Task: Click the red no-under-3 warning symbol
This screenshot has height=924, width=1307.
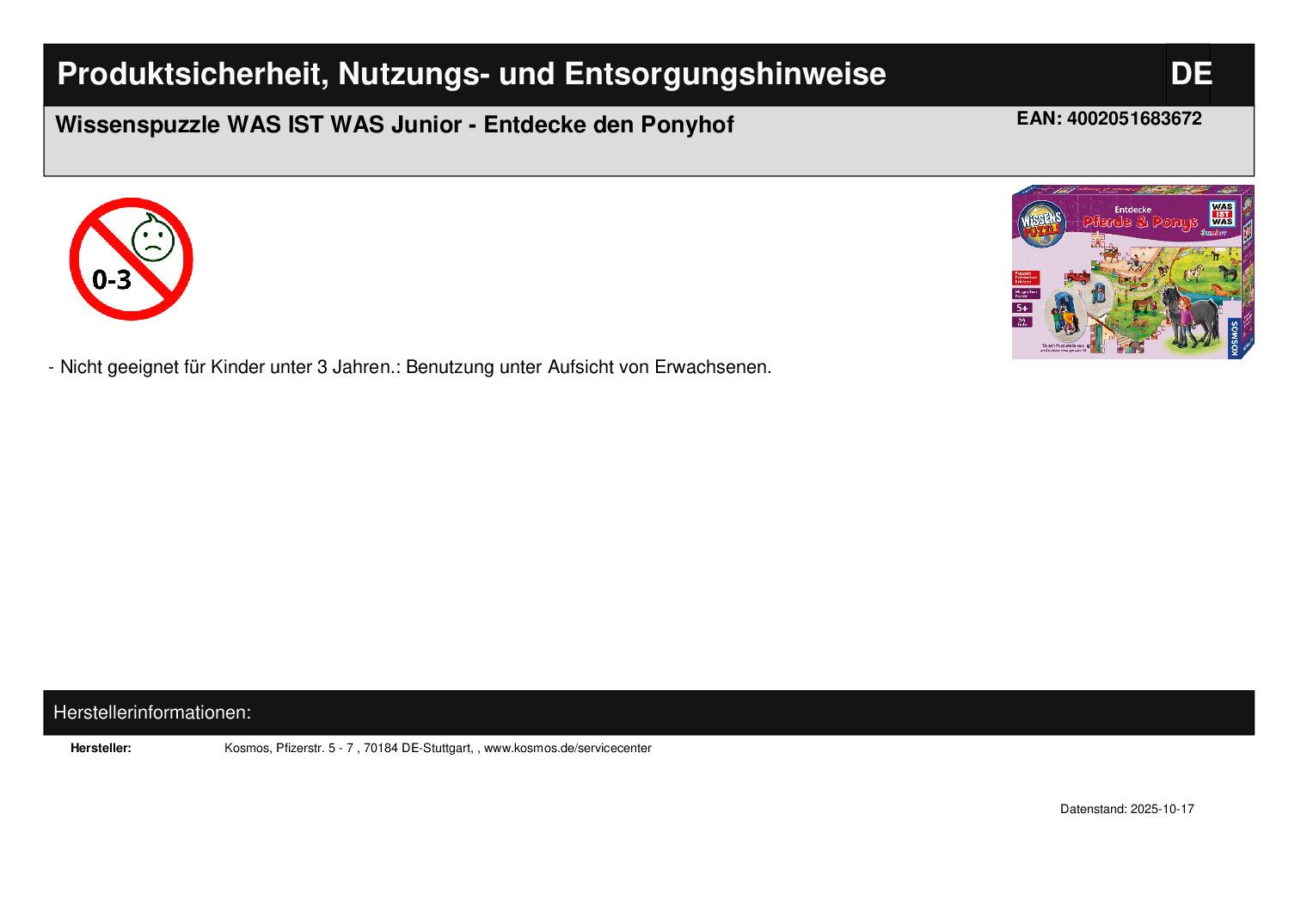Action: coord(131,259)
